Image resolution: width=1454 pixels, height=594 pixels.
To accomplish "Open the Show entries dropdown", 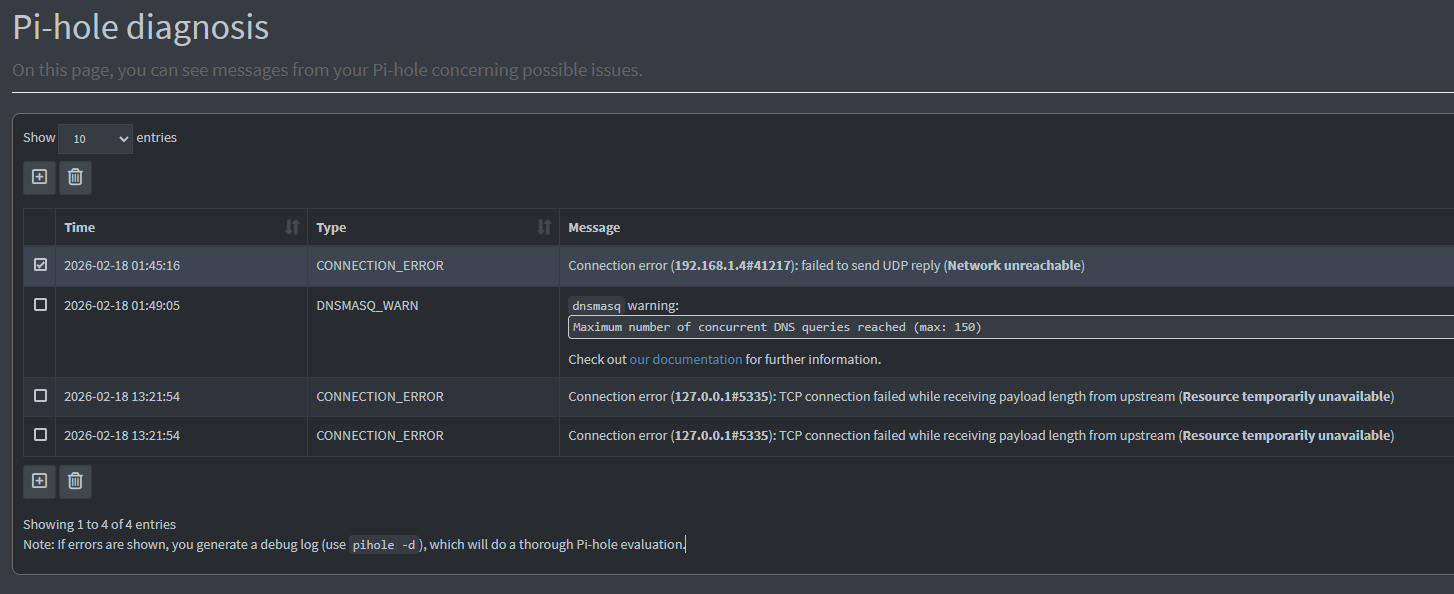I will click(95, 139).
